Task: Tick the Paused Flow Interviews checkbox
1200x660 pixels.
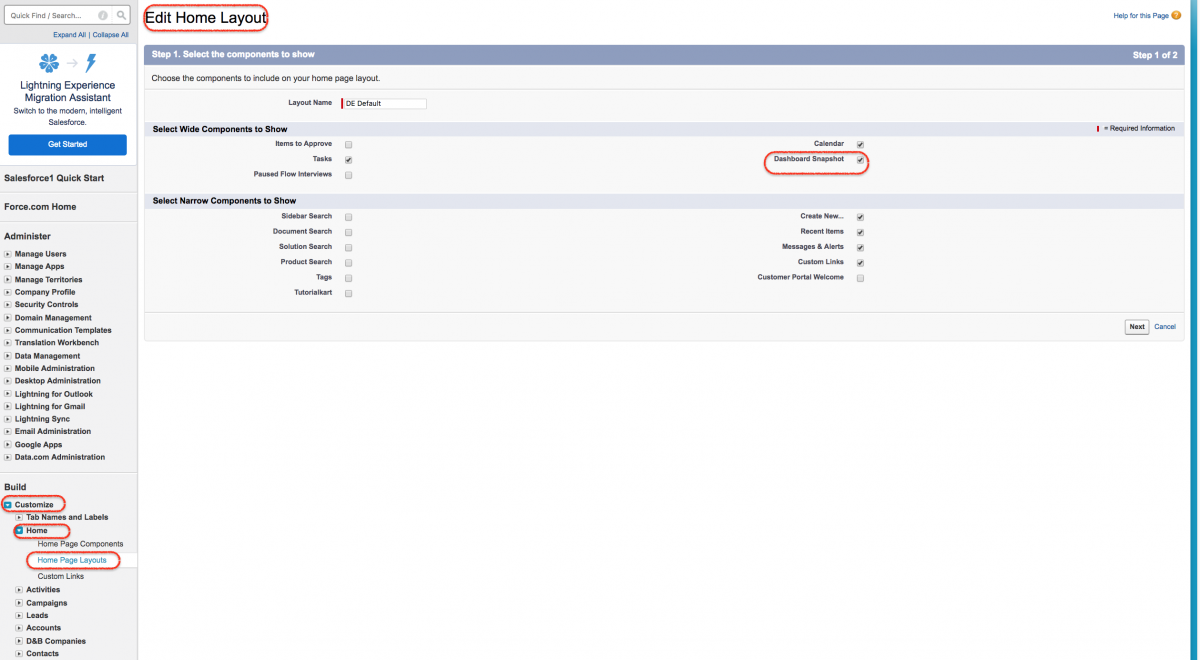Action: [x=349, y=175]
